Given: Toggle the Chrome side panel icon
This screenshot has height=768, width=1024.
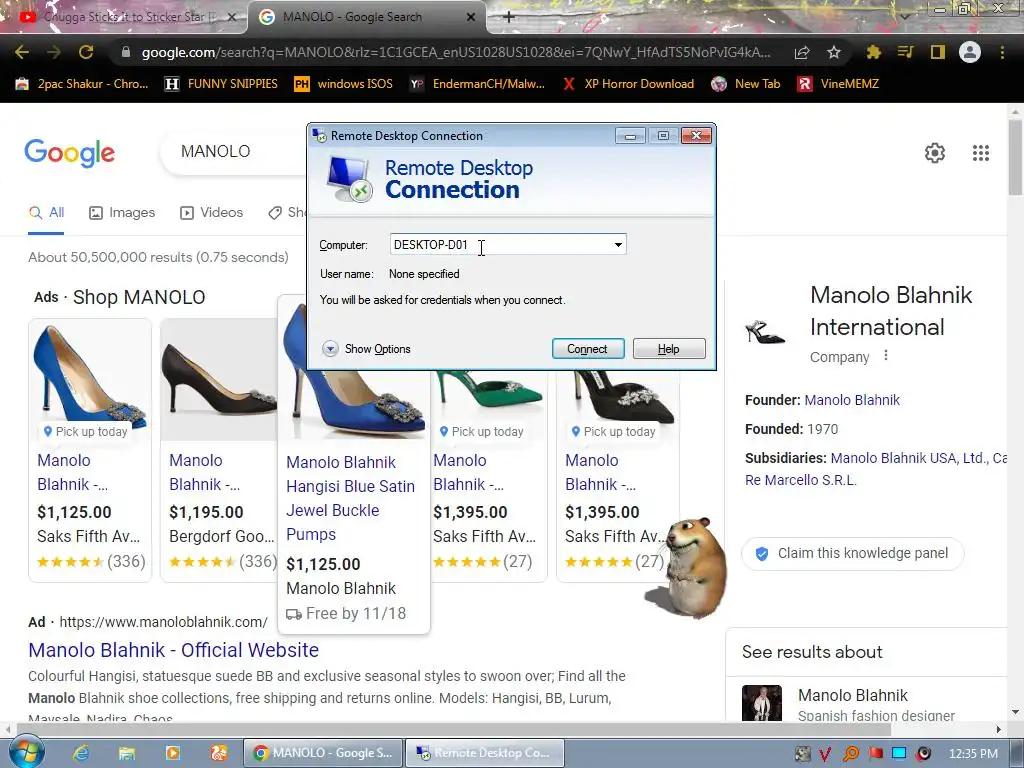Looking at the screenshot, I should coord(938,52).
